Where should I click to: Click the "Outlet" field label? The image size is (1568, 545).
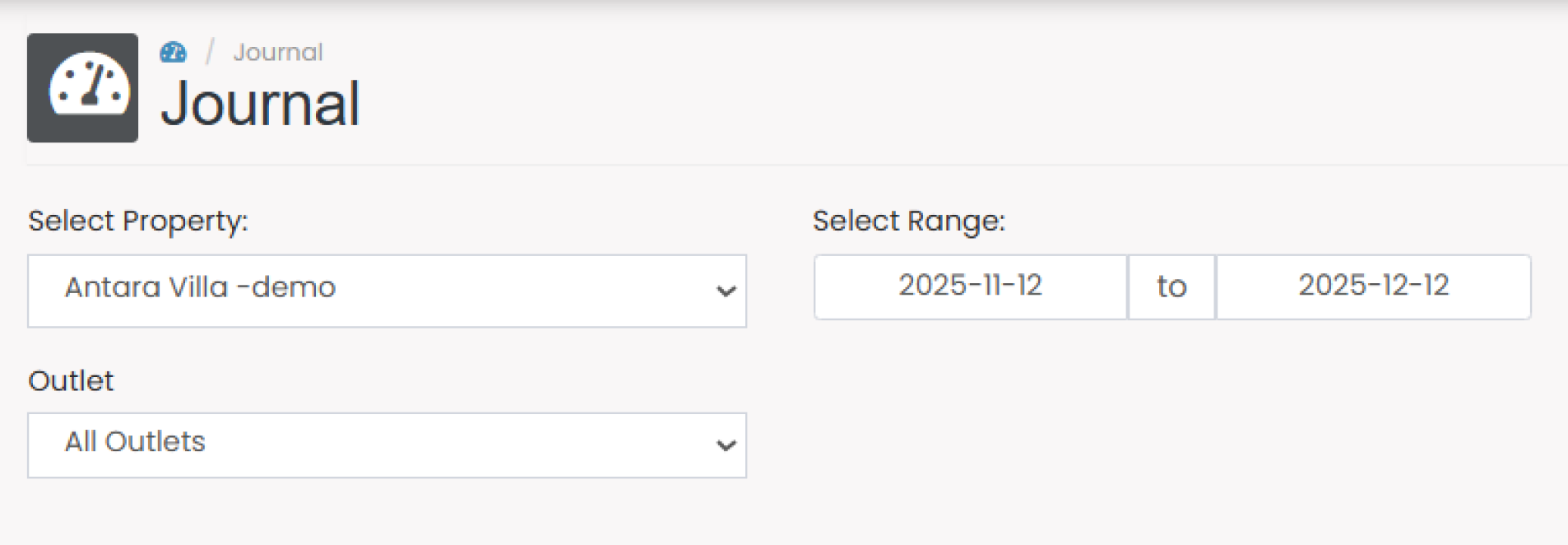coord(71,380)
